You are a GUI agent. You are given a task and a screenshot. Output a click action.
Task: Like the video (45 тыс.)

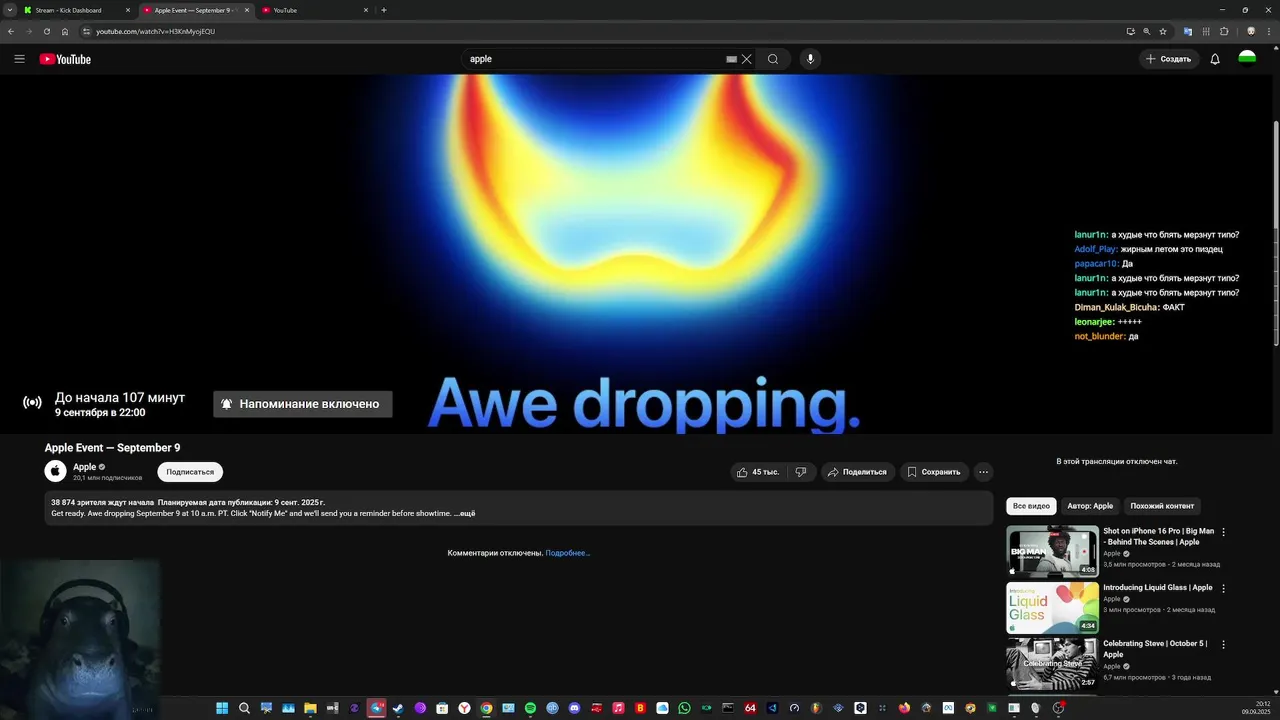[x=757, y=472]
